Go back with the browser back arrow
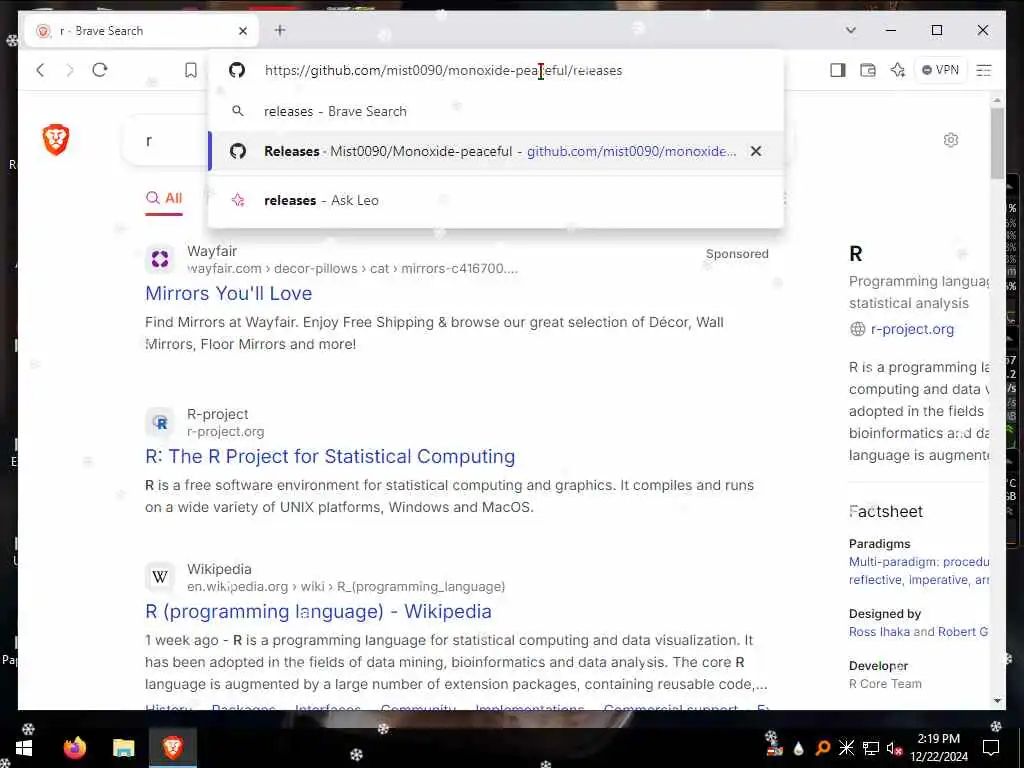 coord(40,70)
